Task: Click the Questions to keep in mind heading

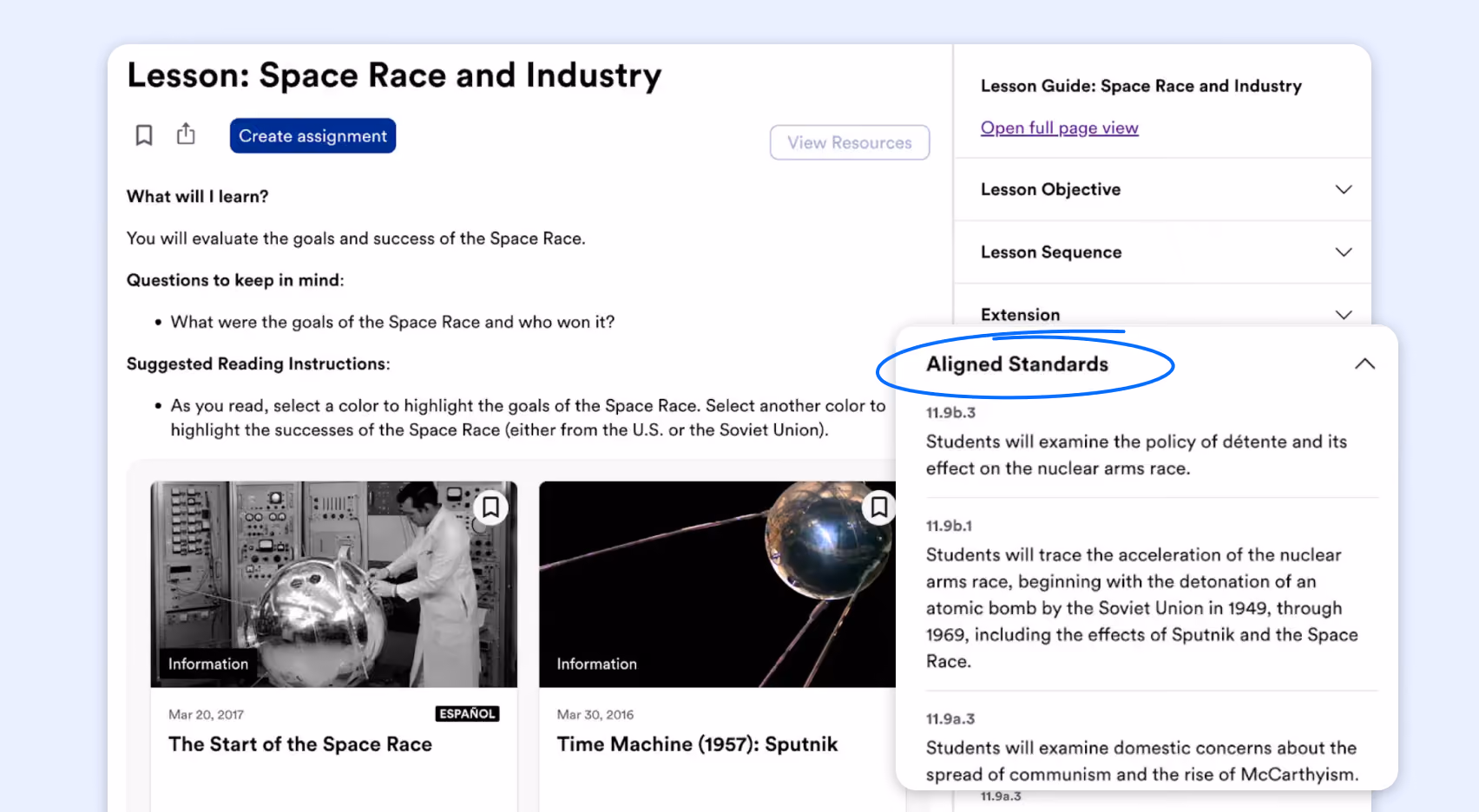Action: pos(235,280)
